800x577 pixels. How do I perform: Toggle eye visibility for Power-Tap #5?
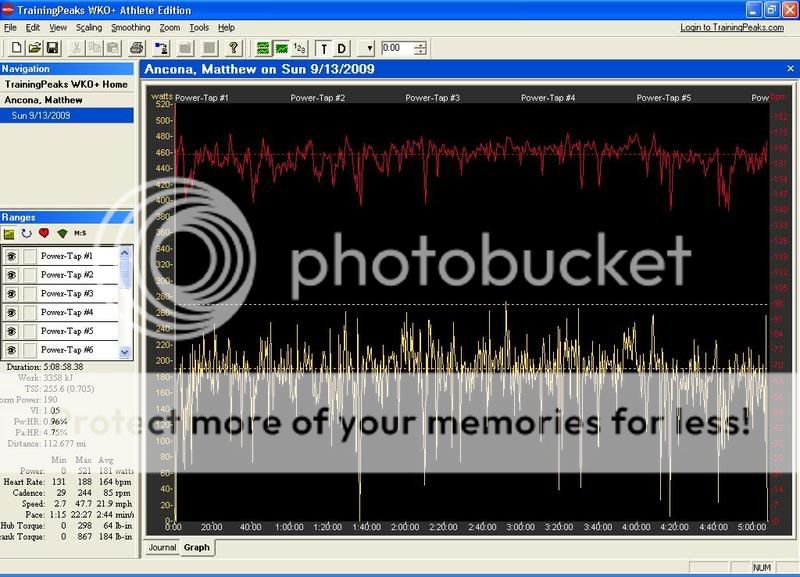(x=11, y=332)
